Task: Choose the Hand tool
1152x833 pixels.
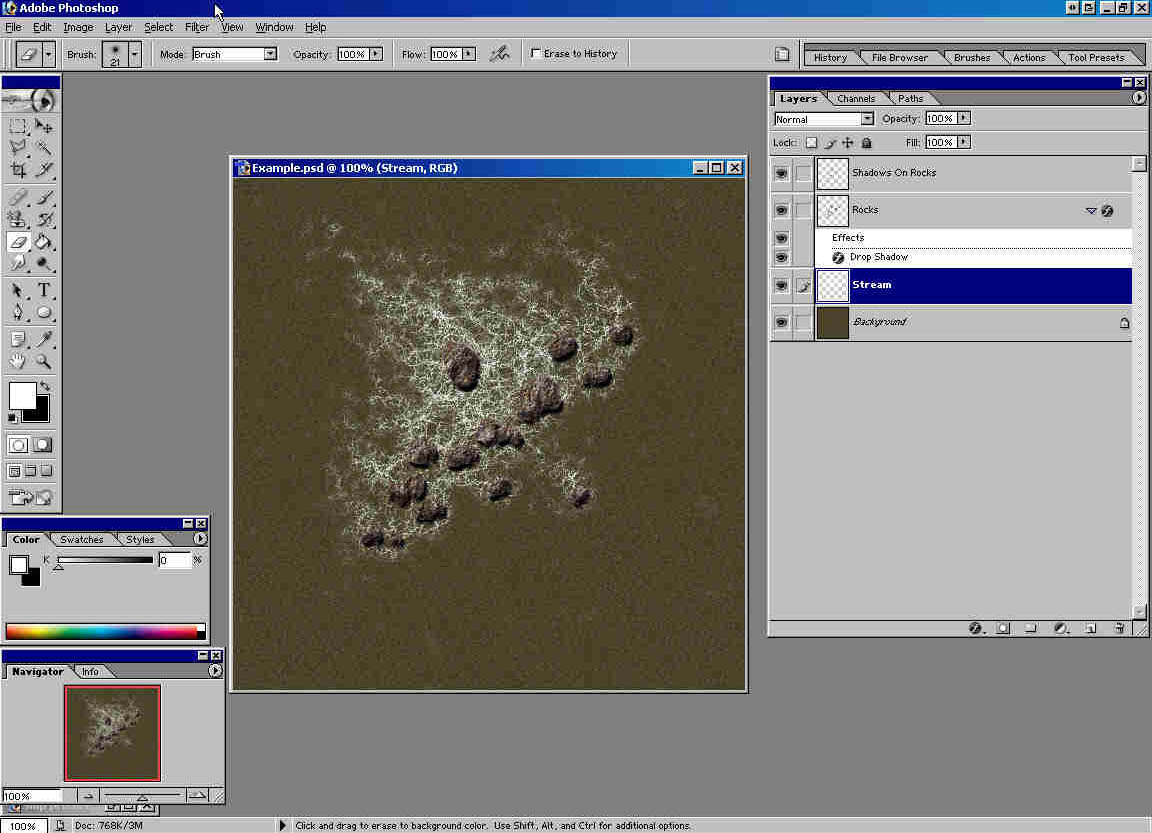Action: [18, 362]
